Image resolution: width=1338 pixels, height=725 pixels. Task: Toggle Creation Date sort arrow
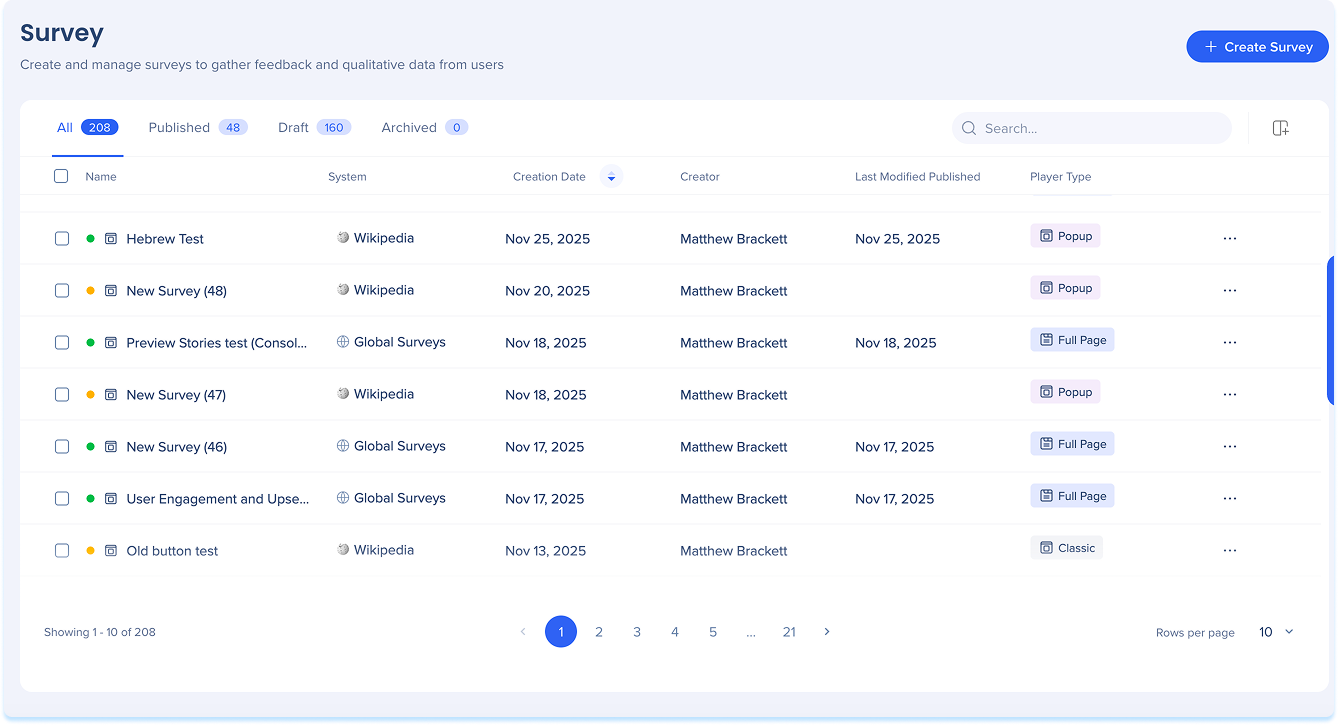click(x=611, y=177)
